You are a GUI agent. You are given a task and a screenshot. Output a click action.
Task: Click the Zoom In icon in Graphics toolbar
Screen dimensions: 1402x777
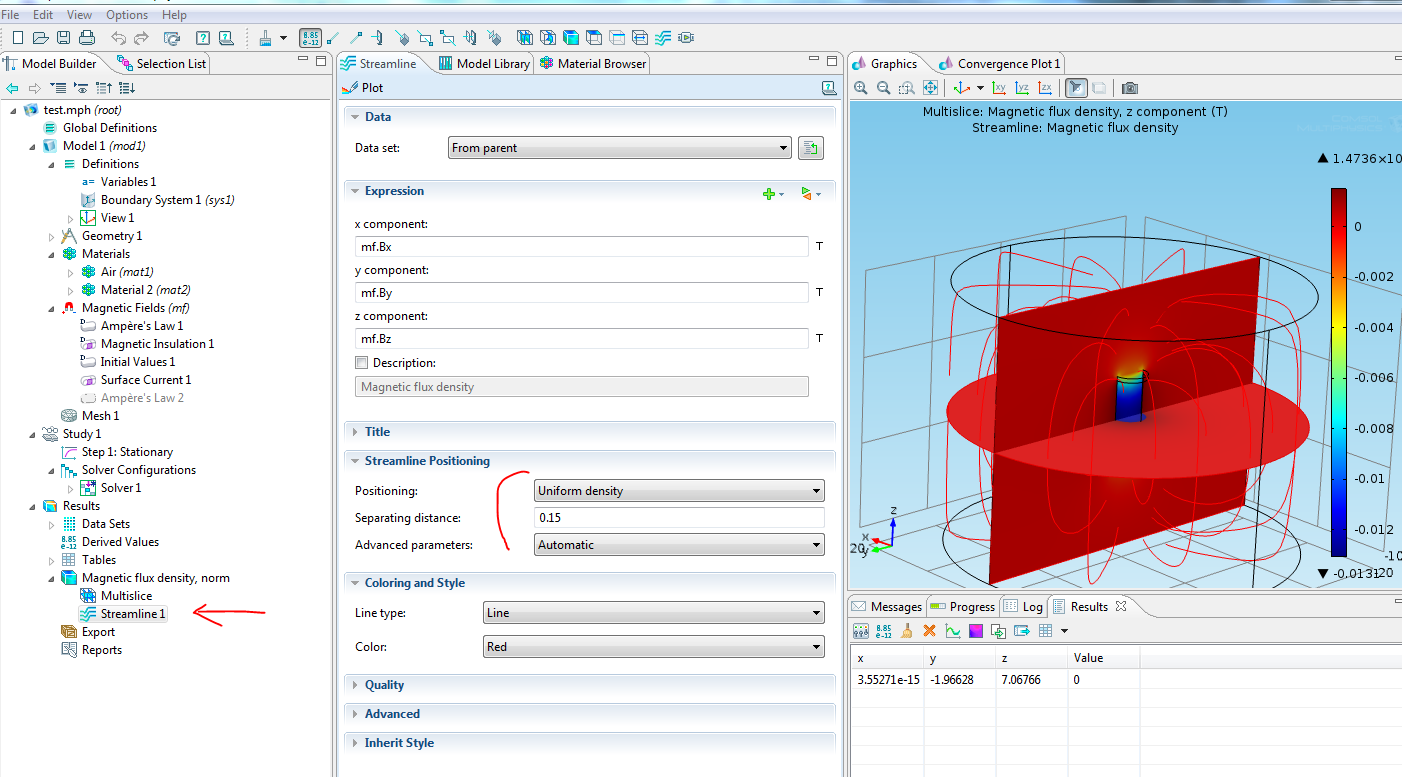pos(860,88)
